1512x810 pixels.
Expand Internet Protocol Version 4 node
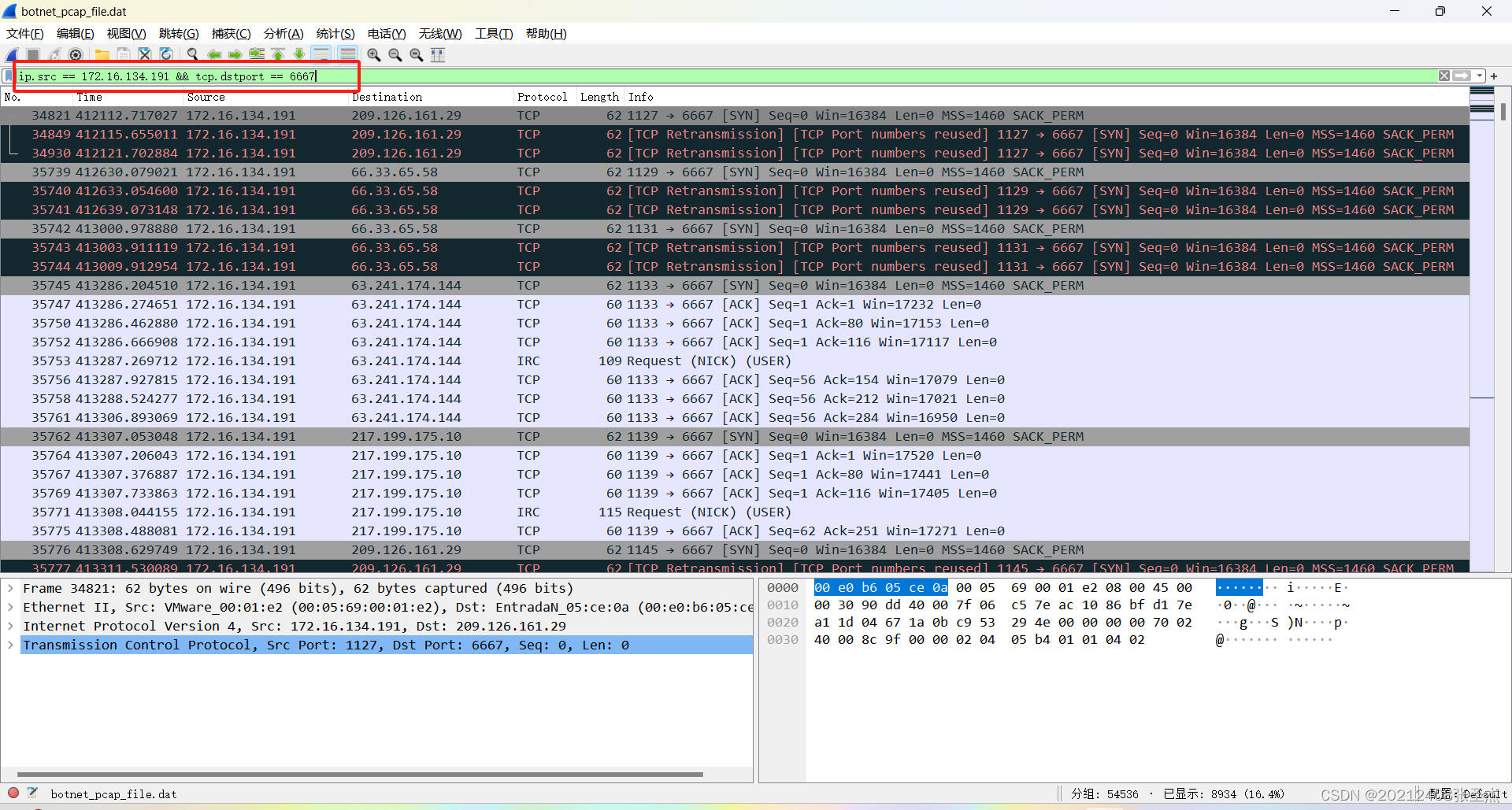coord(10,626)
